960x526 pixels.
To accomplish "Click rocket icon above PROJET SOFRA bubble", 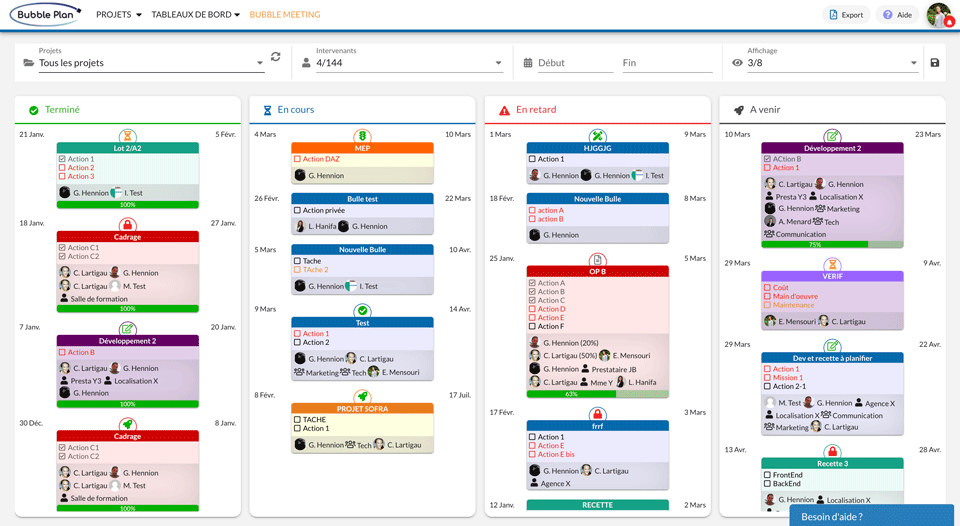I will (362, 396).
